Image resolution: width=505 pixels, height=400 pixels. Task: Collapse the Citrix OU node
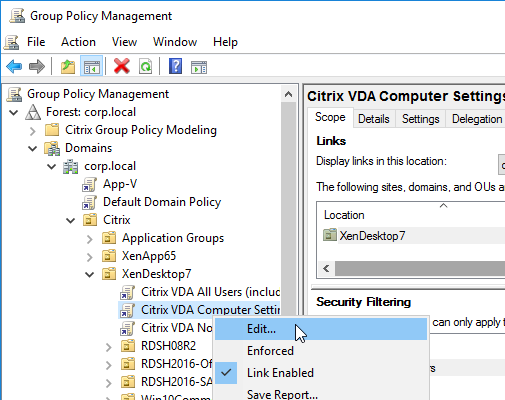click(x=70, y=220)
